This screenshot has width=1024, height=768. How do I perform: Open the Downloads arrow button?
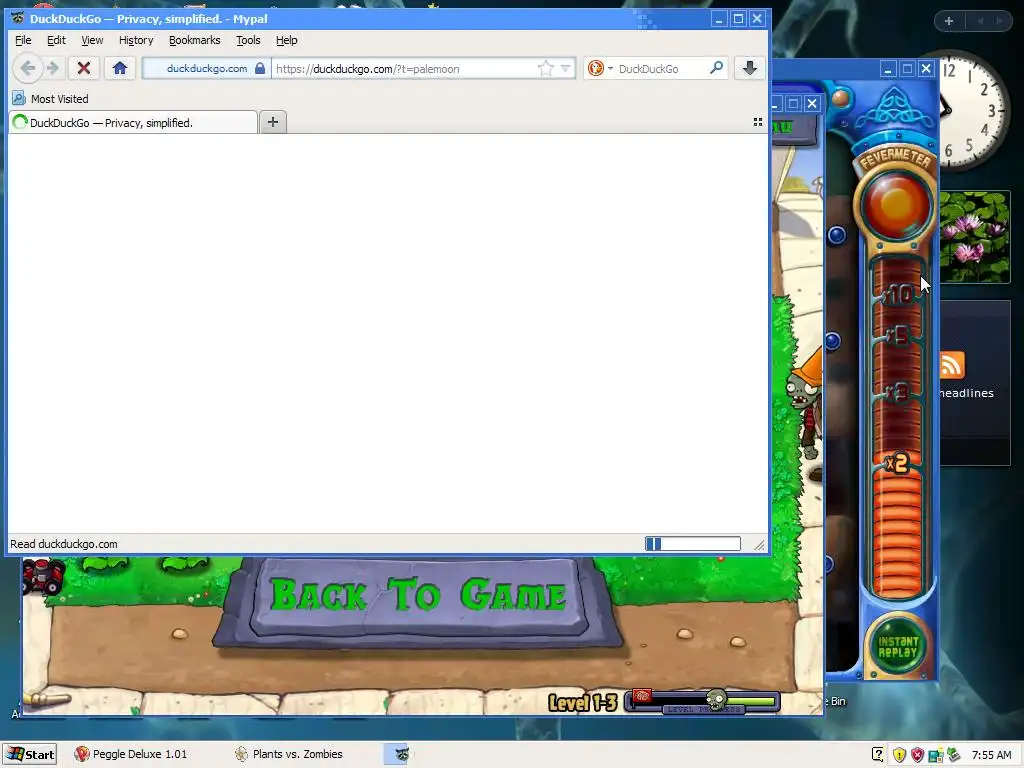coord(750,68)
